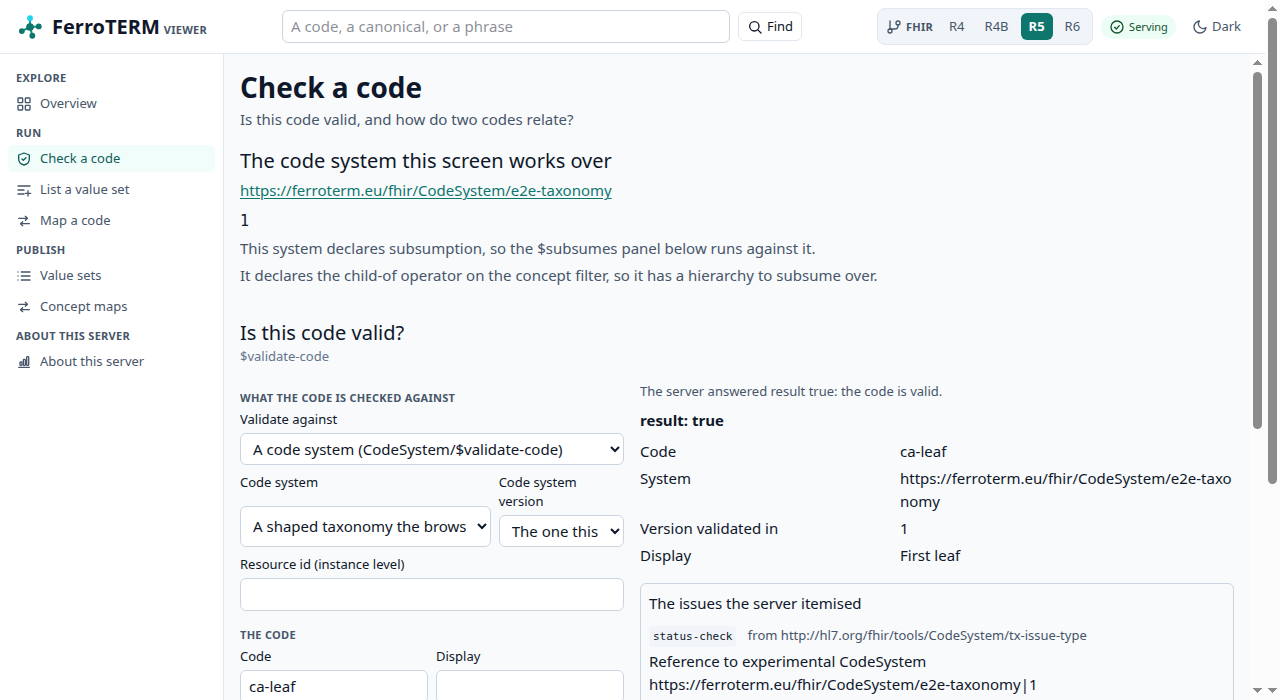Select the R5 FHIR version

point(1036,27)
